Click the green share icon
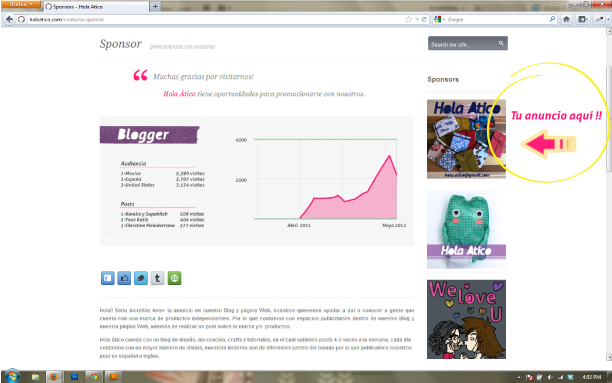 [x=174, y=278]
